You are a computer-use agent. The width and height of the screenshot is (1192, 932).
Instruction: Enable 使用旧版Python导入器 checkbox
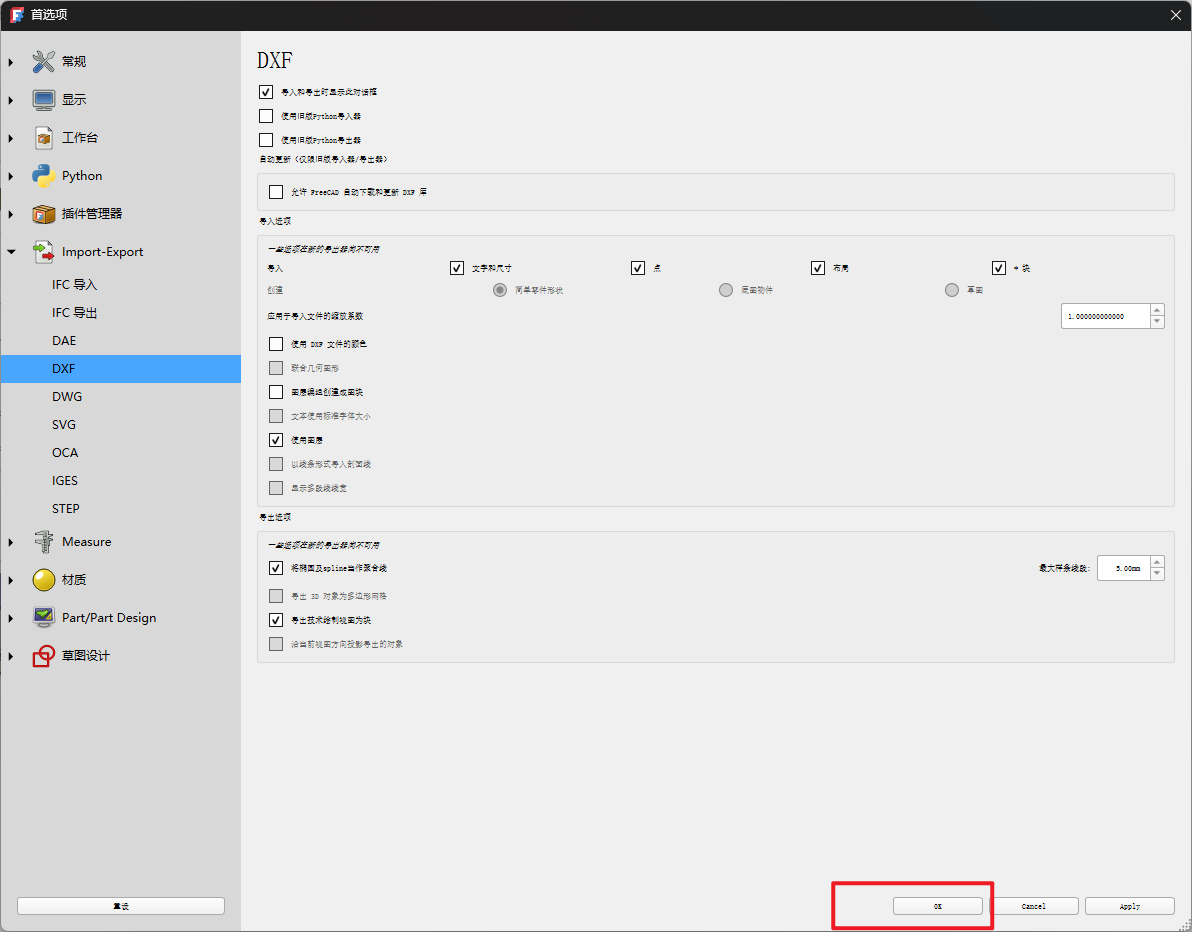coord(266,116)
